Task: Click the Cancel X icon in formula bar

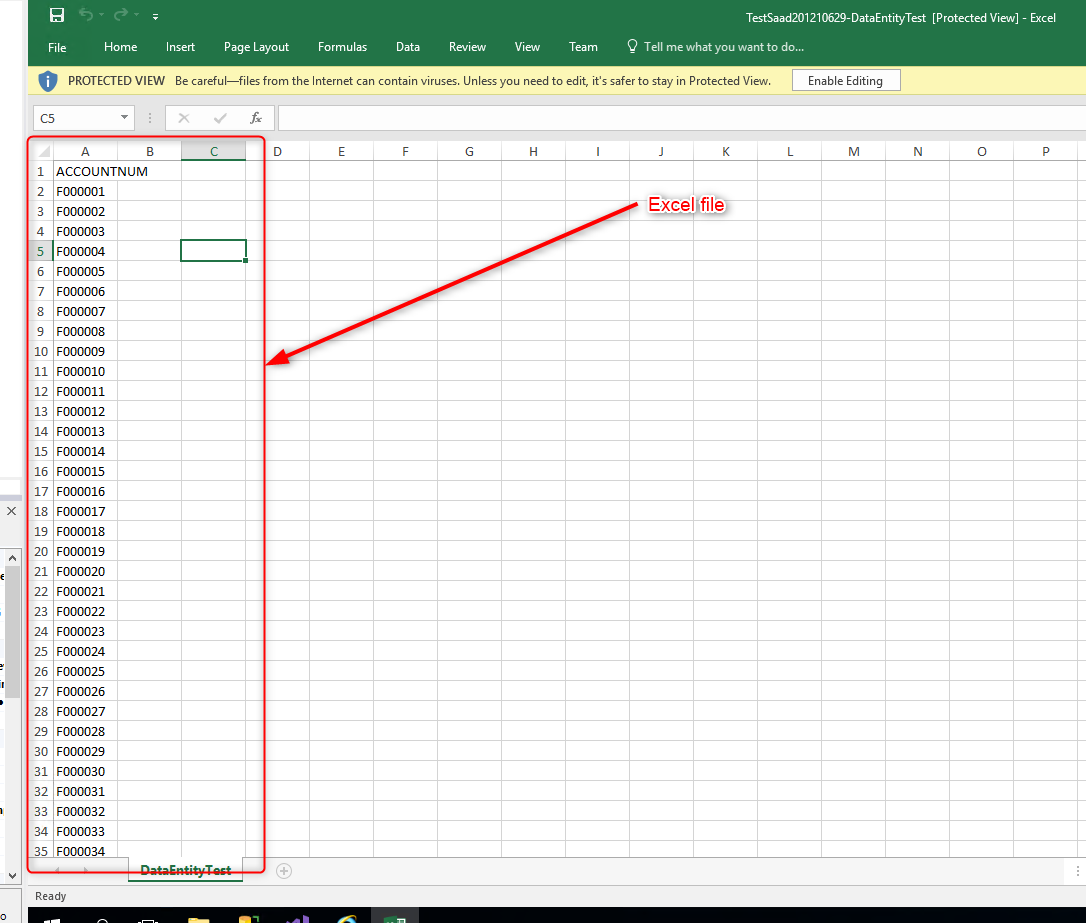Action: [184, 118]
